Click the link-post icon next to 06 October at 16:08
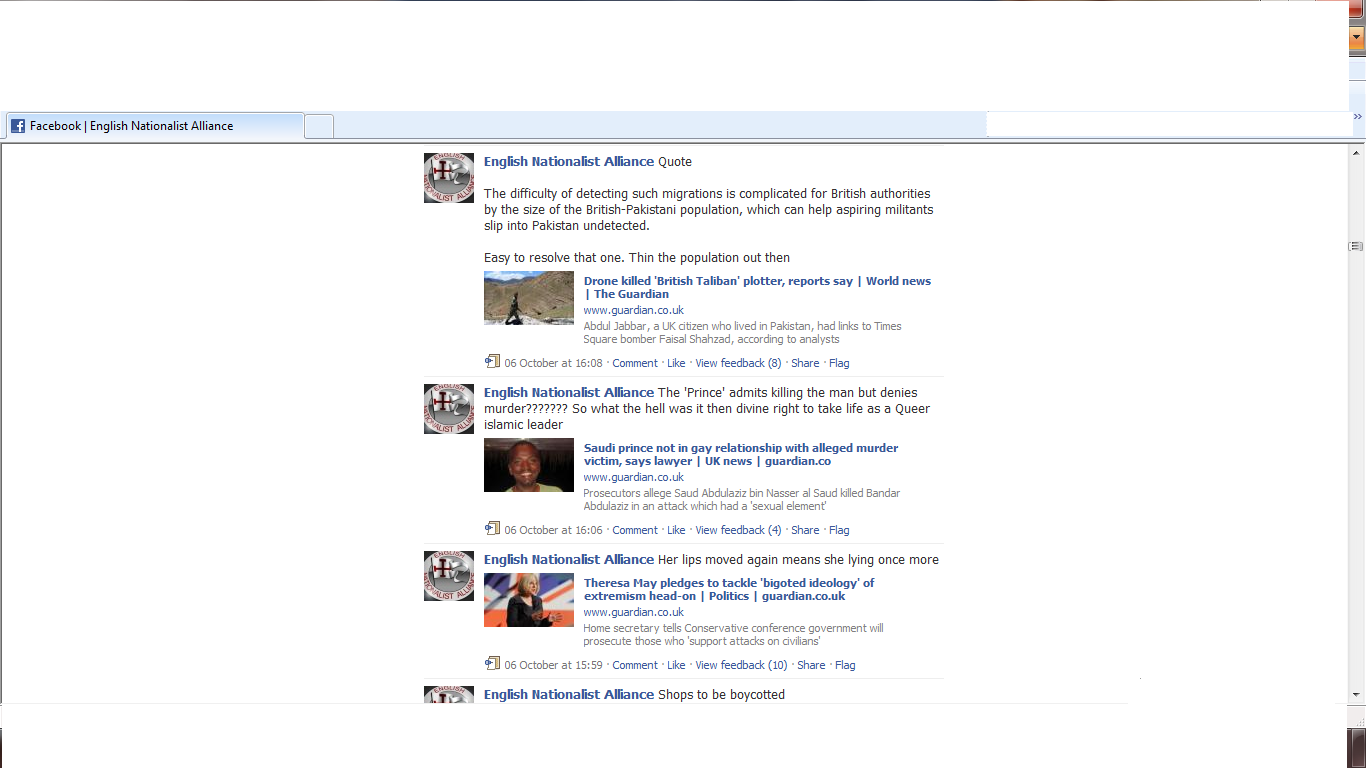The height and width of the screenshot is (768, 1366). pyautogui.click(x=492, y=362)
